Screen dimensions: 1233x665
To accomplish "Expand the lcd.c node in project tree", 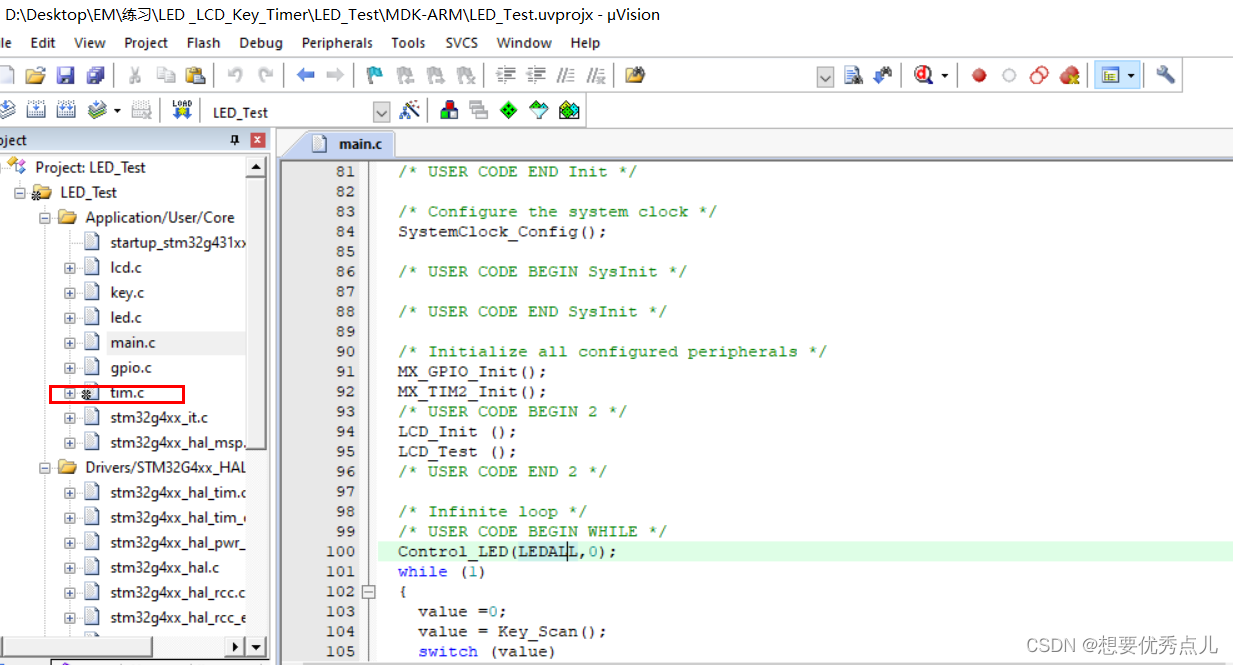I will (68, 267).
